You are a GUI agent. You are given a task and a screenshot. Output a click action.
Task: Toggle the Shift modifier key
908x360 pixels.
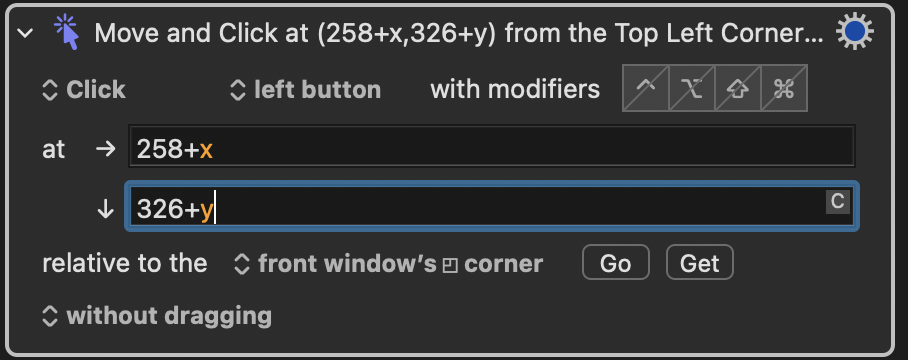click(x=738, y=88)
